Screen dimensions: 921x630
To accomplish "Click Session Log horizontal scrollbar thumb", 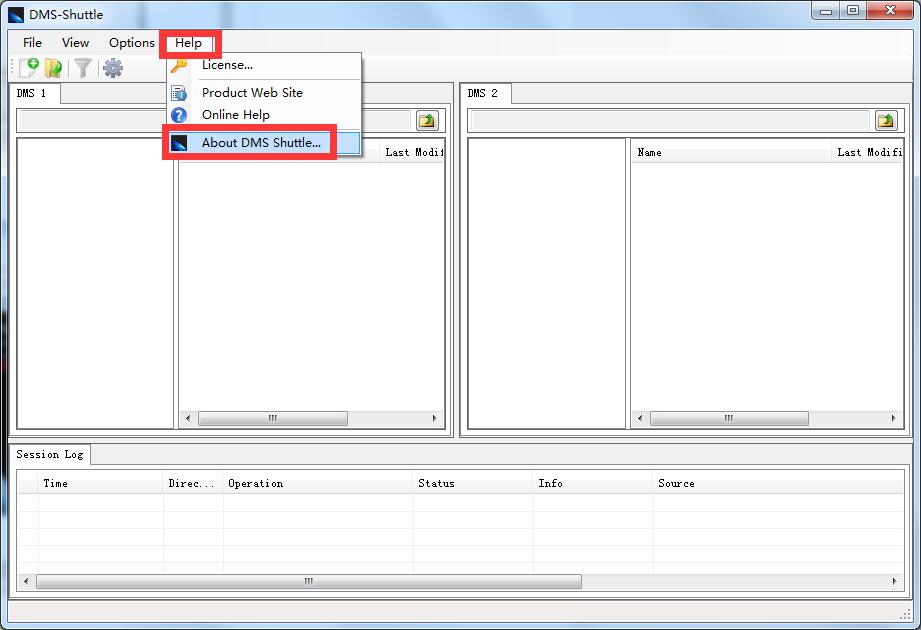I will (309, 581).
